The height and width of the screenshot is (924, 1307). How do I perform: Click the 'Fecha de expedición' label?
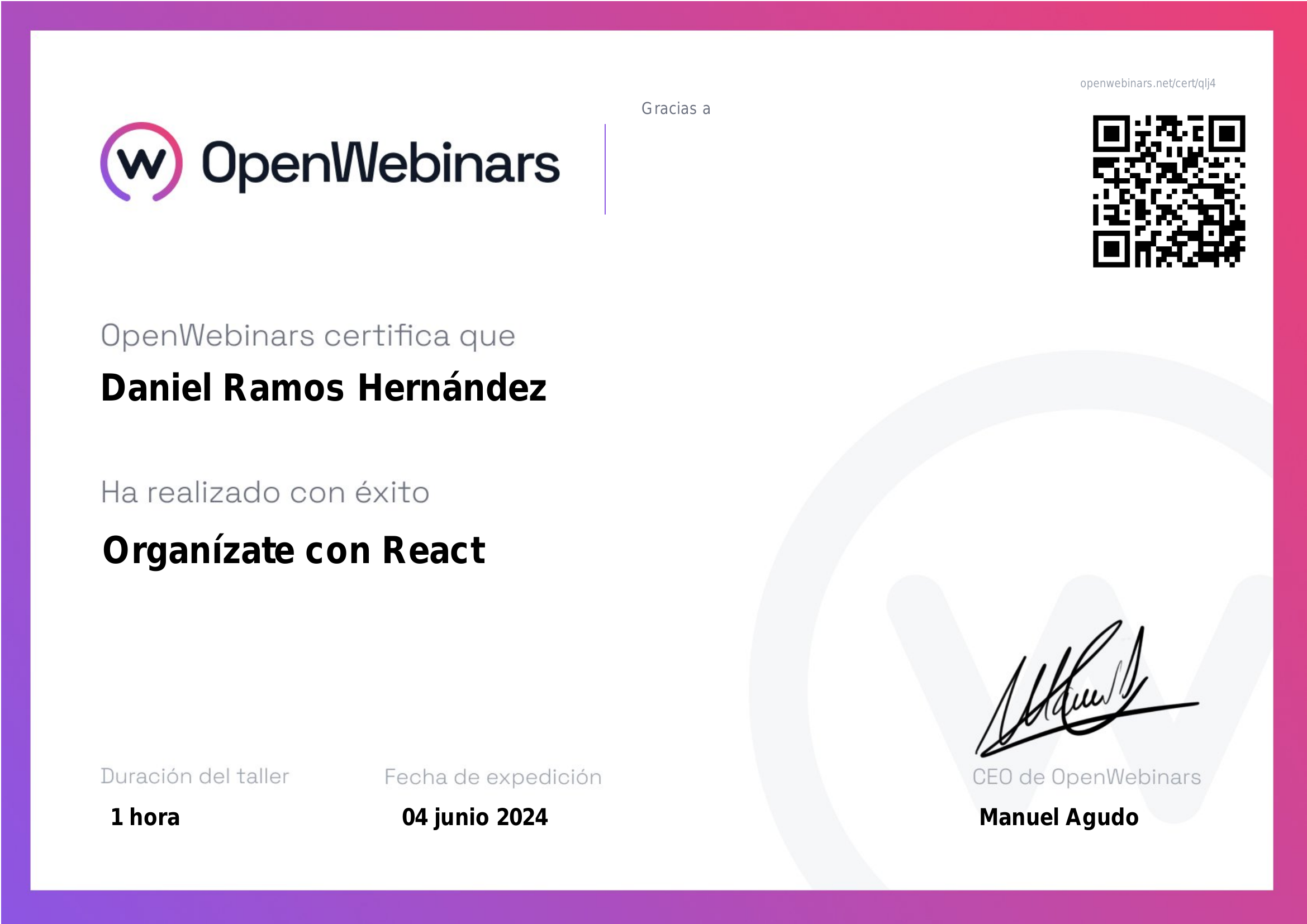click(x=493, y=777)
